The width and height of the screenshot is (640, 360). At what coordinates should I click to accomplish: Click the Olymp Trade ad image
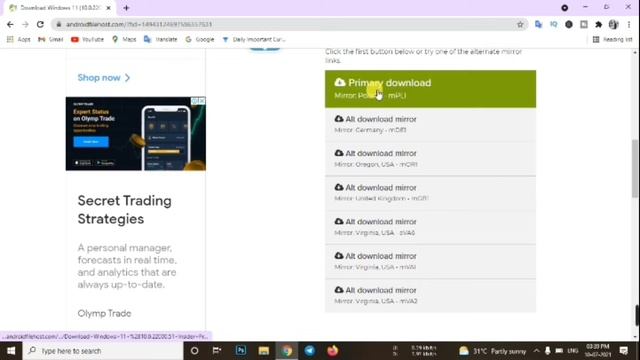[136, 133]
